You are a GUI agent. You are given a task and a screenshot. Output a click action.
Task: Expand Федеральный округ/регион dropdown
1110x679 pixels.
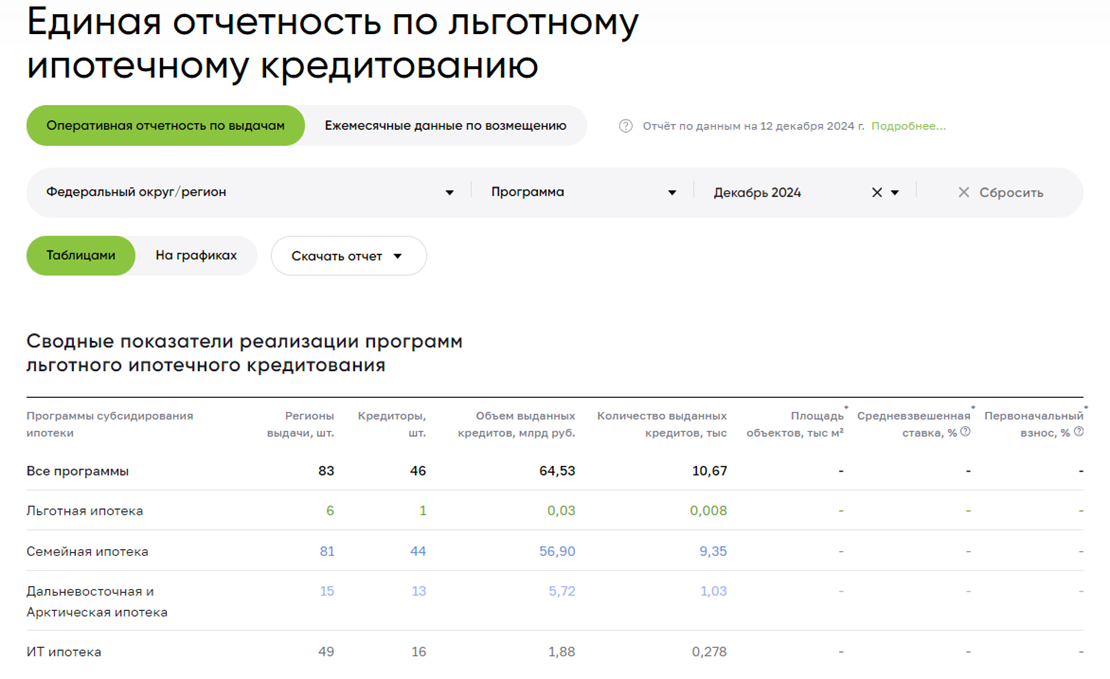point(250,193)
